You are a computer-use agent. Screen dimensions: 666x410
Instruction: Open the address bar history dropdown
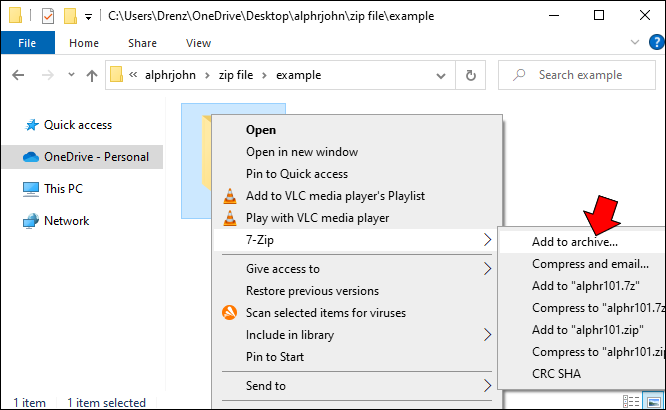[x=441, y=75]
